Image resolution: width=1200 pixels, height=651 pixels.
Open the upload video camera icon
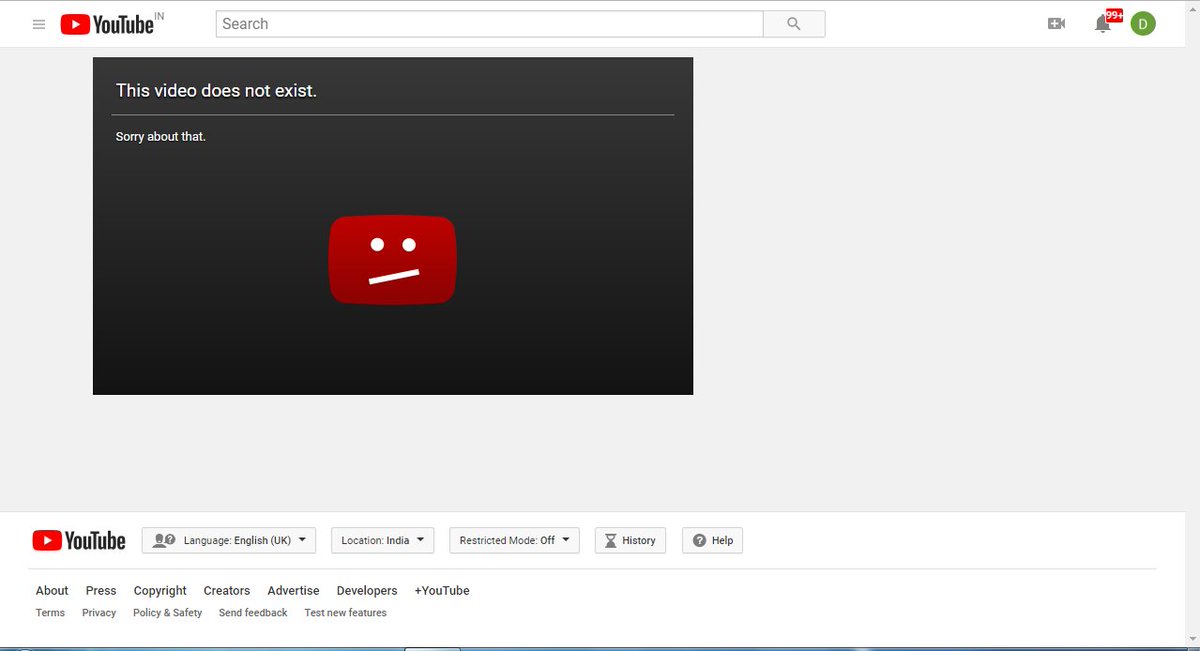(1056, 24)
